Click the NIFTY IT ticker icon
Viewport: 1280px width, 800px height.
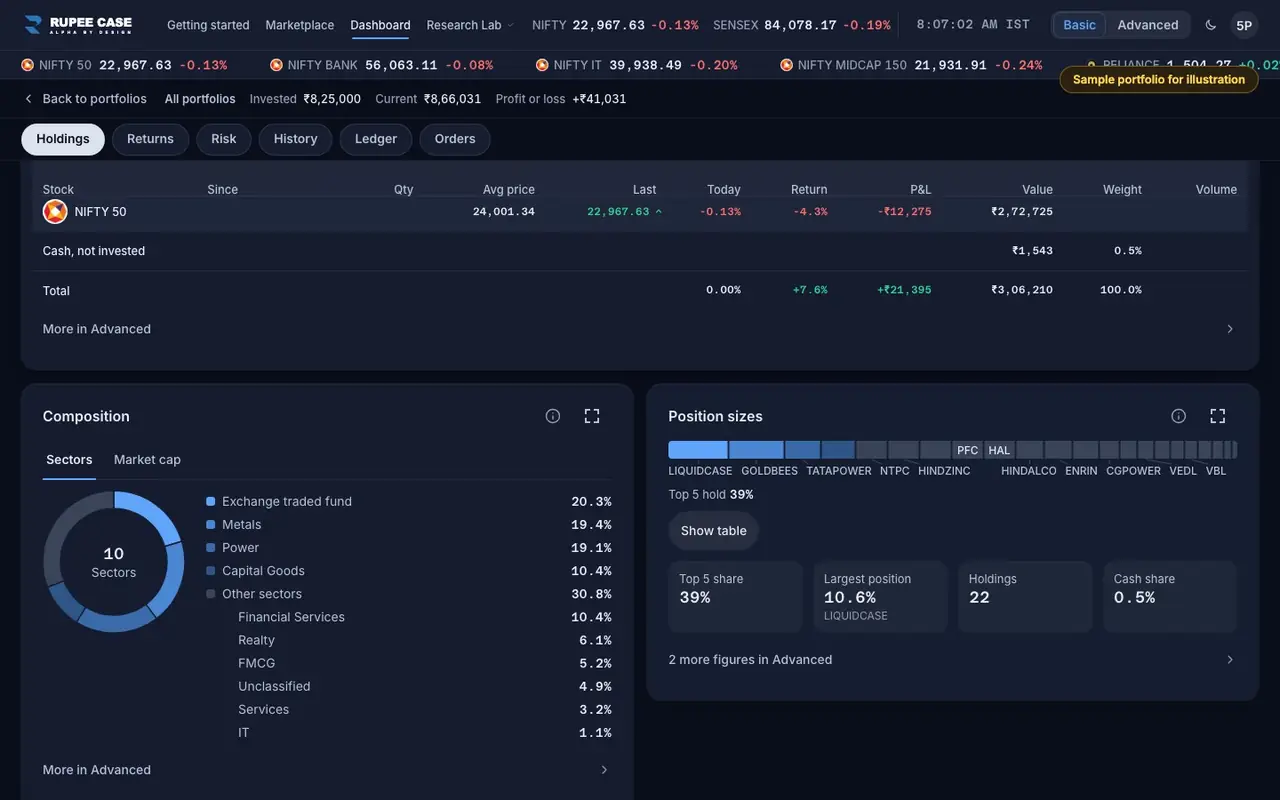coord(542,65)
